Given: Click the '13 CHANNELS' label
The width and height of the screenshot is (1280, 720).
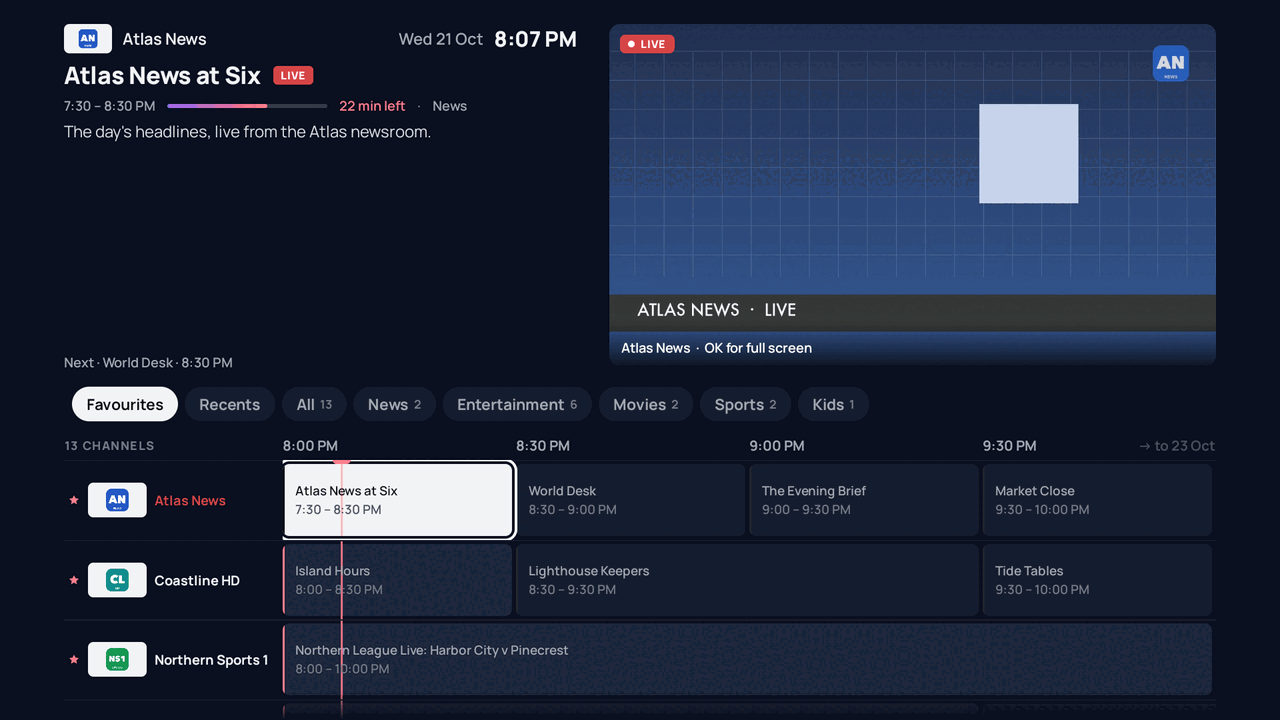Looking at the screenshot, I should click(109, 446).
